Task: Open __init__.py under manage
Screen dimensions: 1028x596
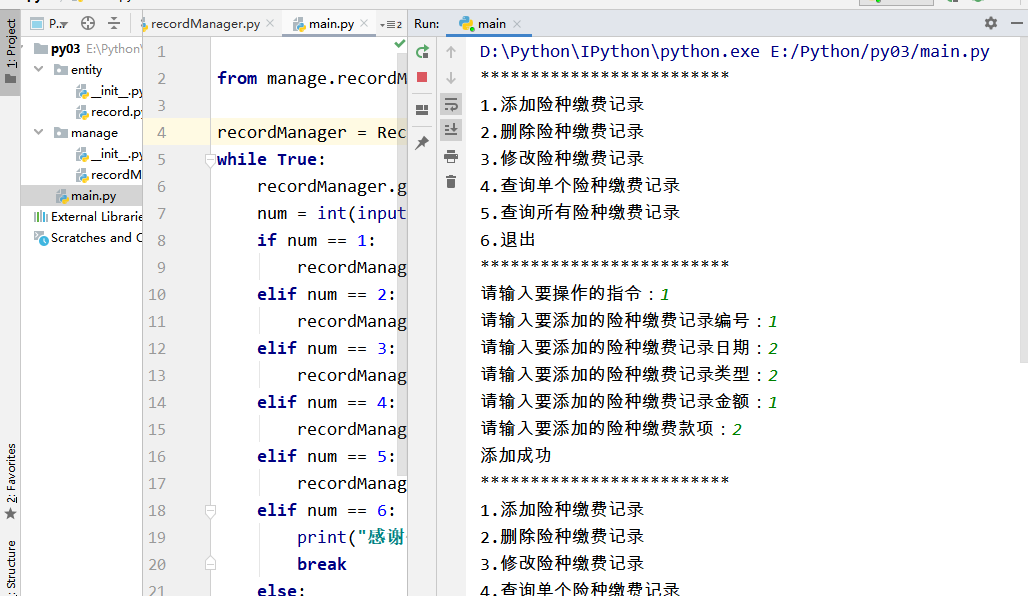Action: (109, 153)
